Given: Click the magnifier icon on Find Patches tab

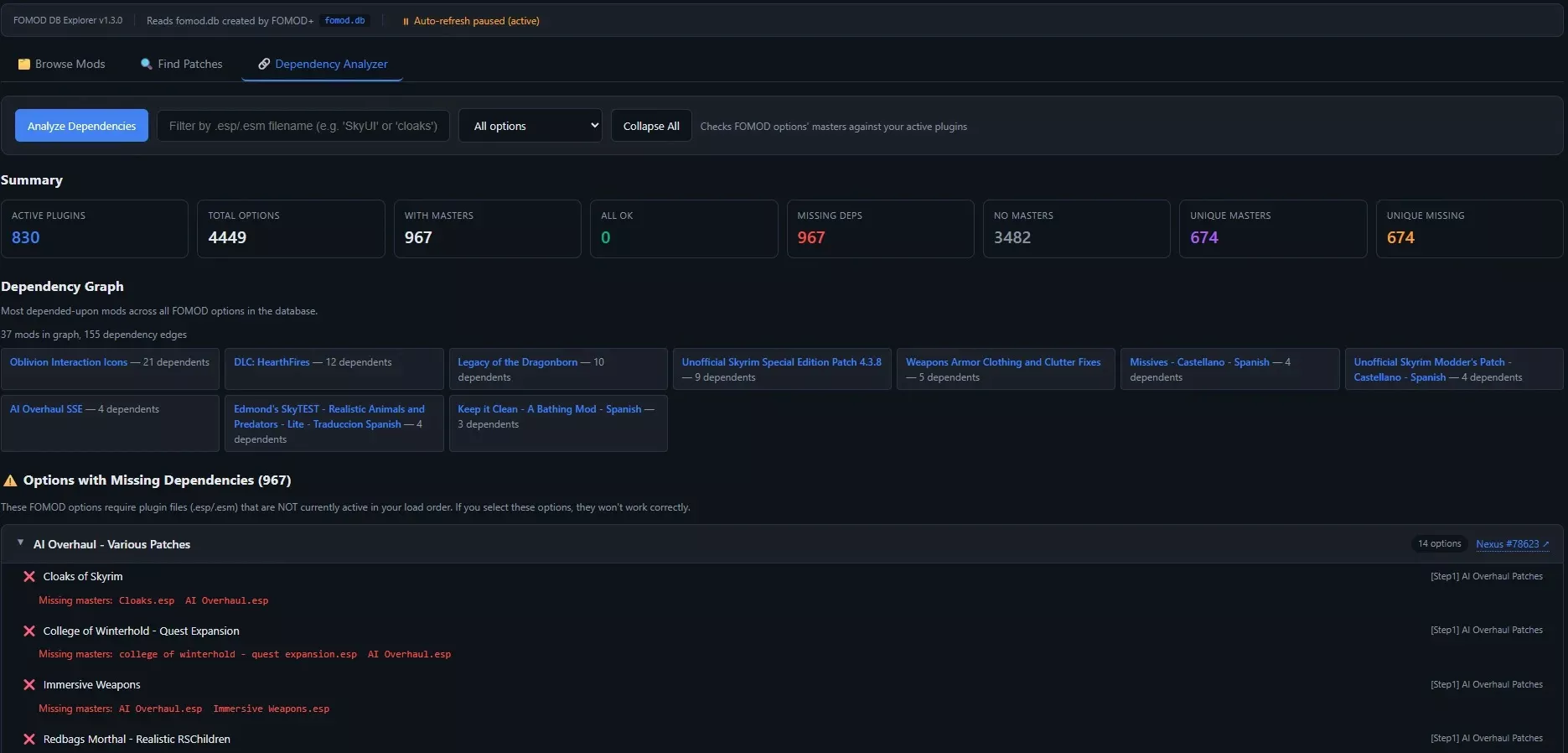Looking at the screenshot, I should click(147, 65).
